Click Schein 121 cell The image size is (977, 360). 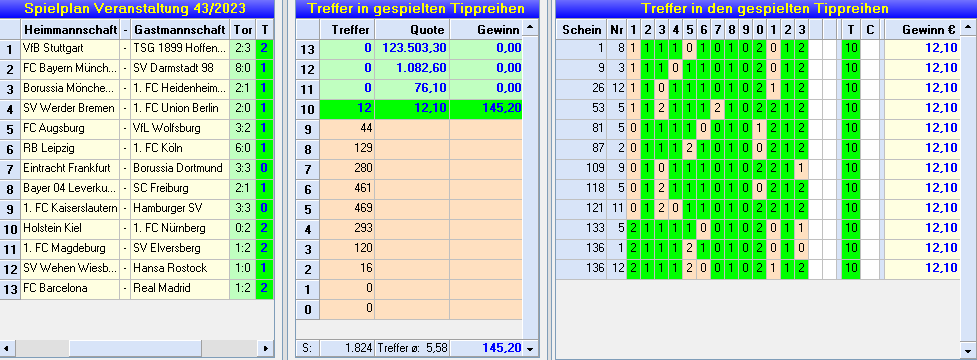581,208
